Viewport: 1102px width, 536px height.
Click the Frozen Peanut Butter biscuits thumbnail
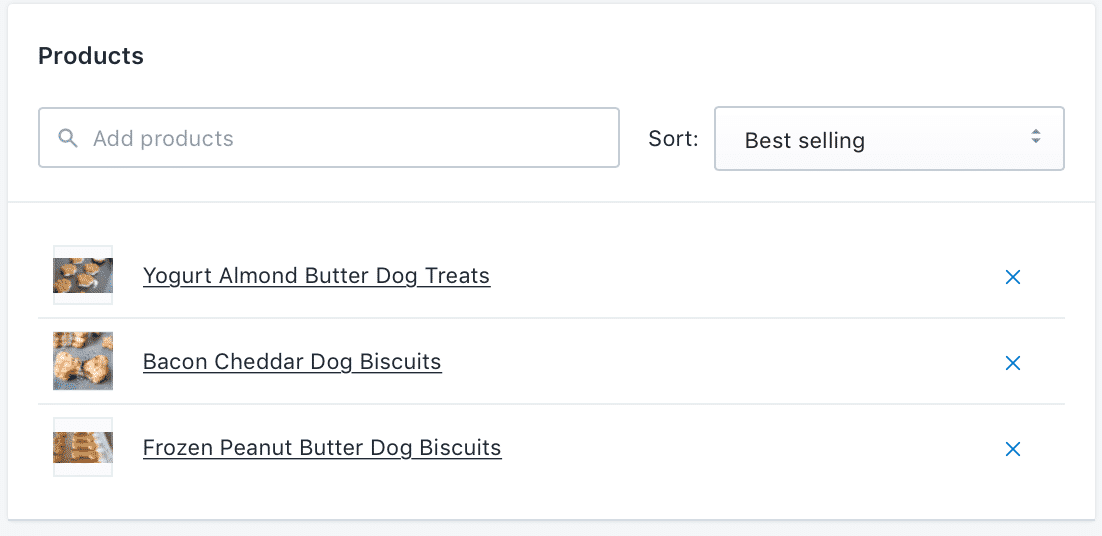83,447
